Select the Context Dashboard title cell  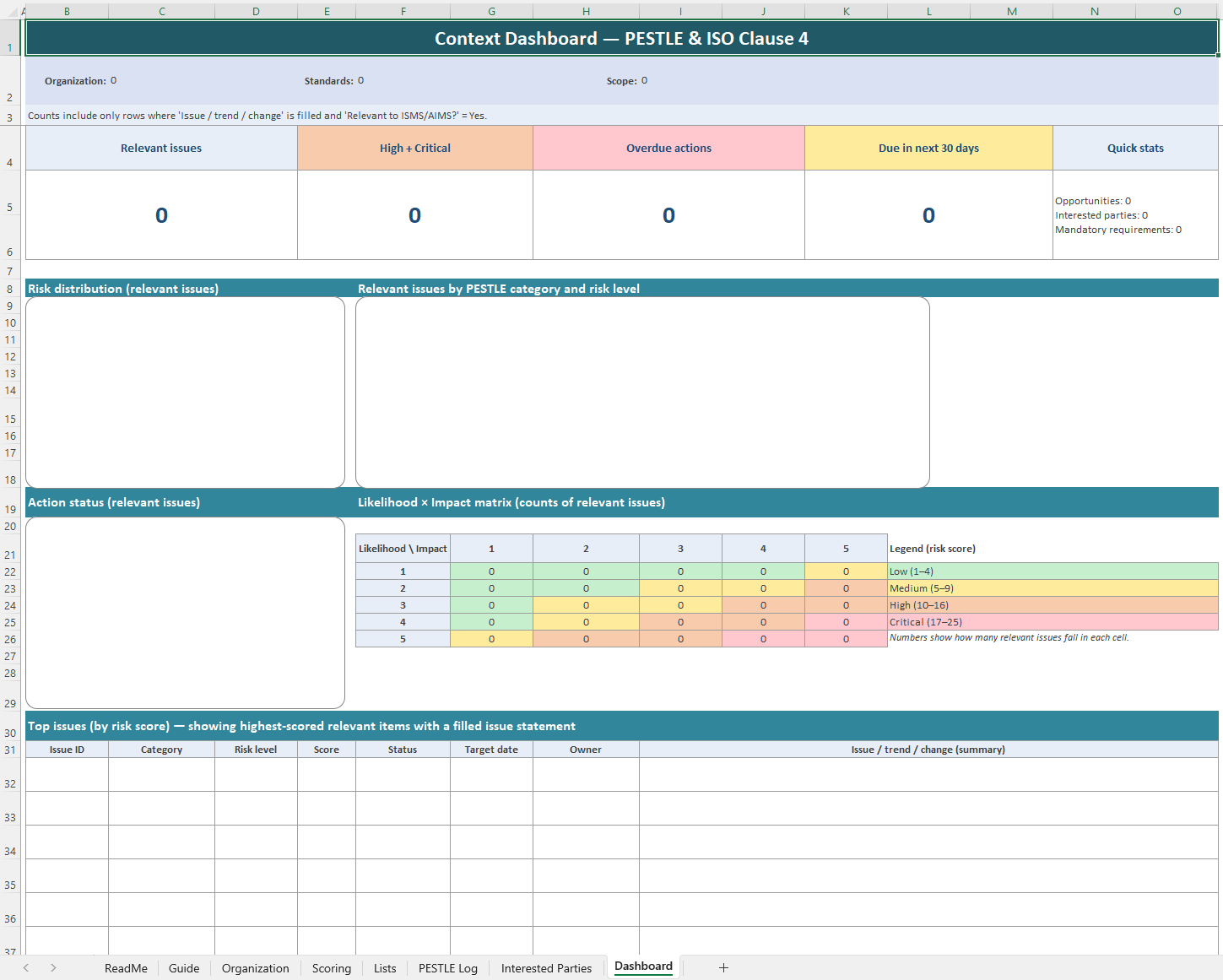[621, 39]
